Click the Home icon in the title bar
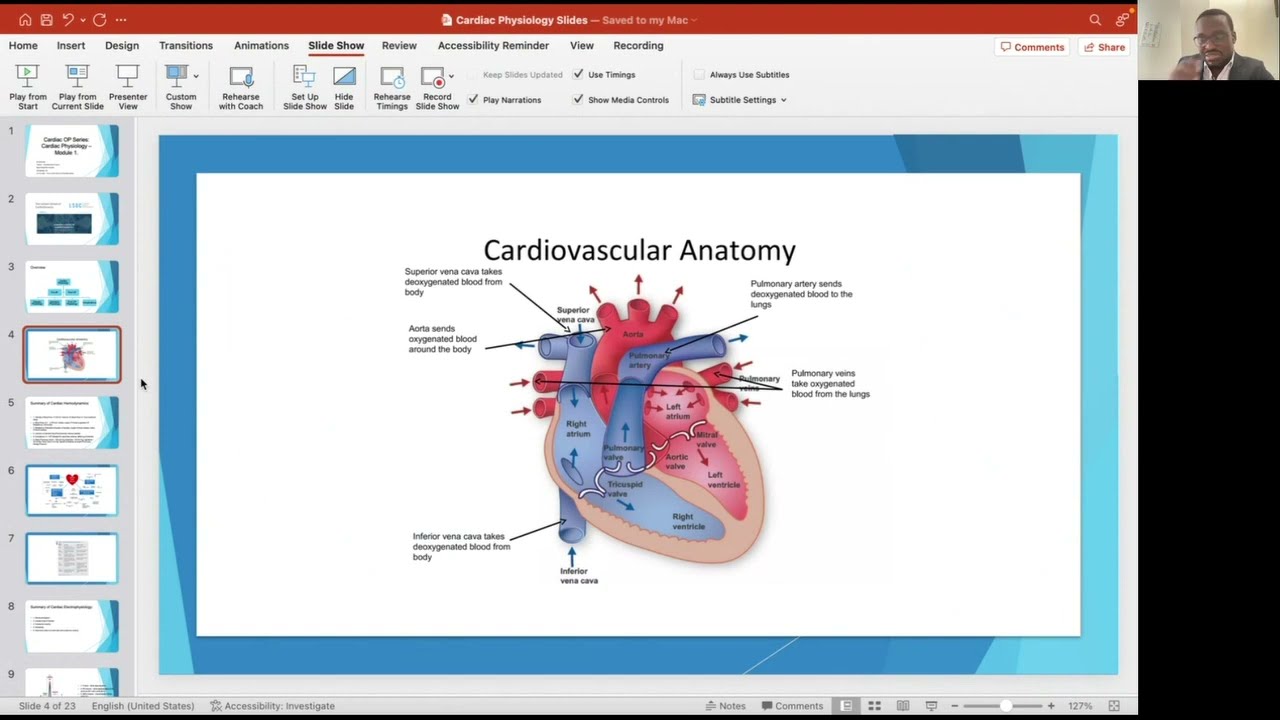Screen dimensions: 1280x720 point(25,20)
